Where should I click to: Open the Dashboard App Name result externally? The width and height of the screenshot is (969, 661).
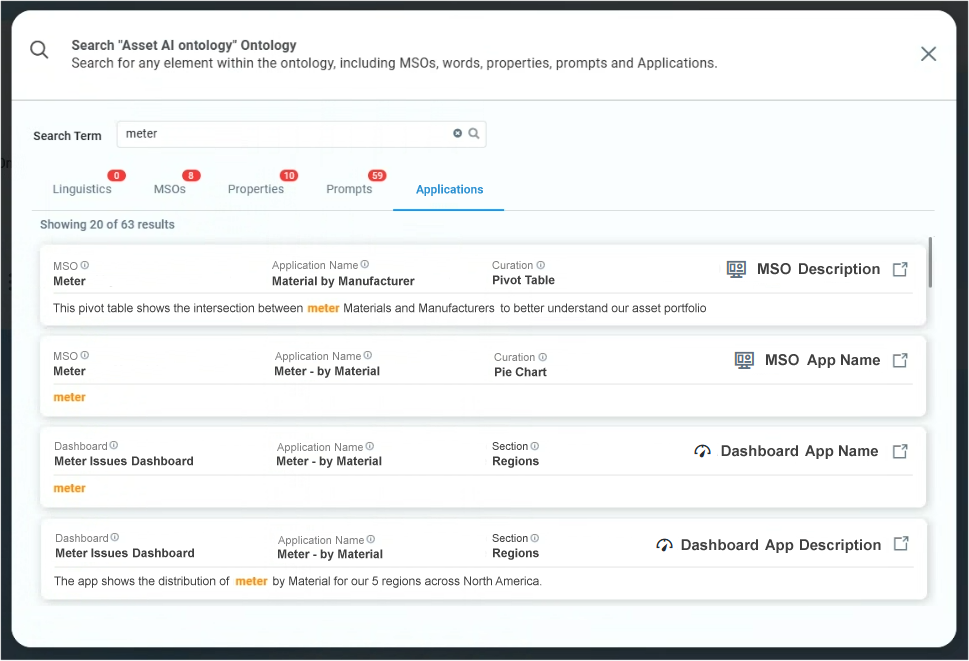pyautogui.click(x=900, y=451)
